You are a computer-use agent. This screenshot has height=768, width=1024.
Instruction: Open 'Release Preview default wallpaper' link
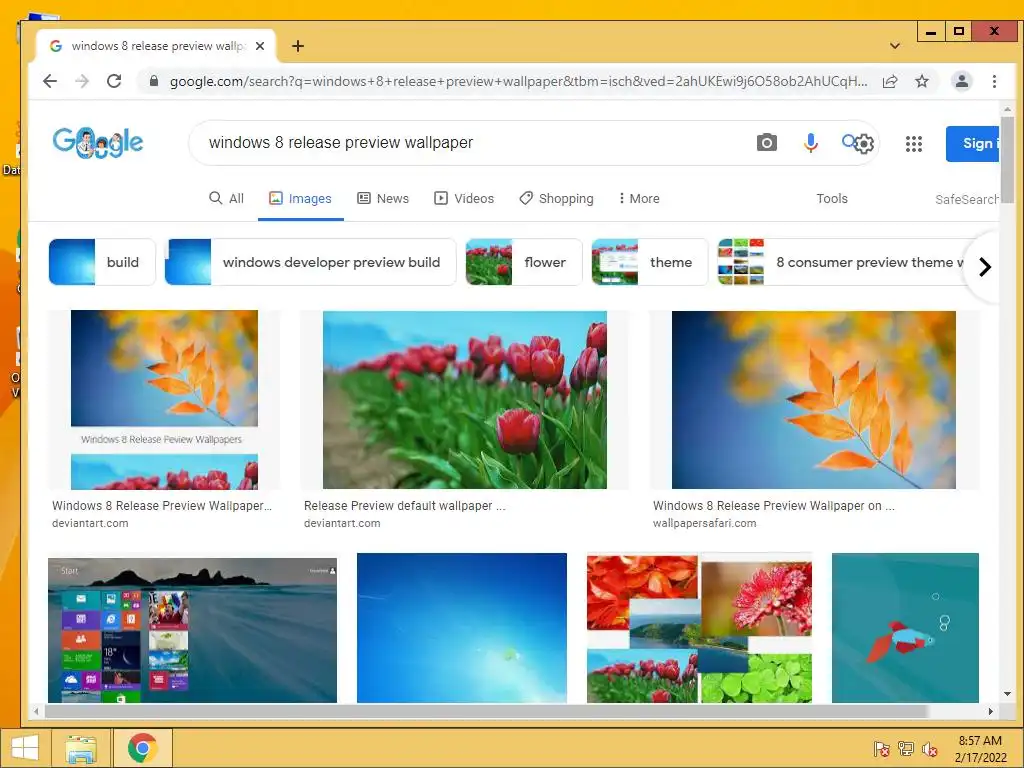(x=404, y=505)
